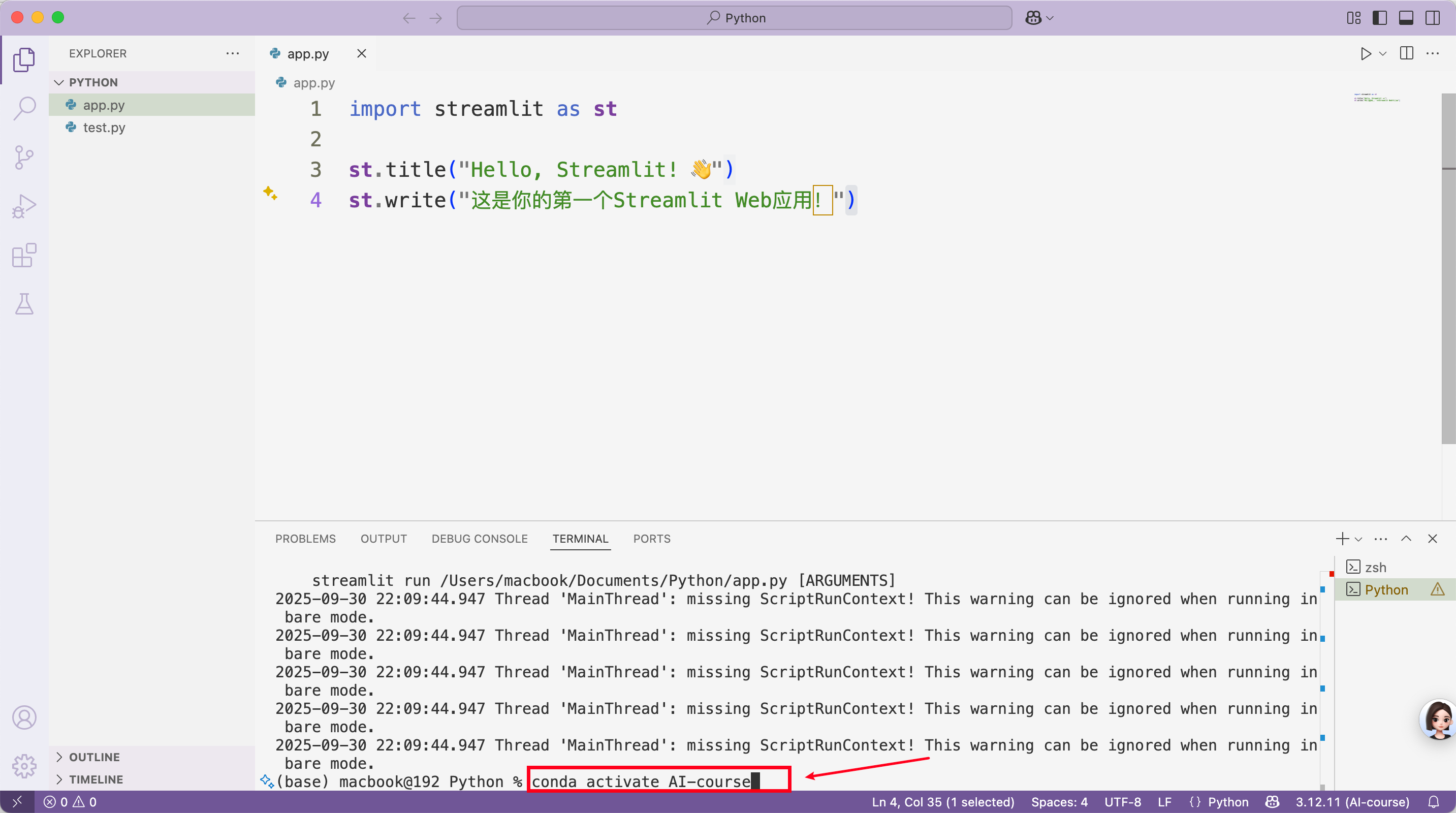
Task: Click the Run Python File play button
Action: [1366, 54]
